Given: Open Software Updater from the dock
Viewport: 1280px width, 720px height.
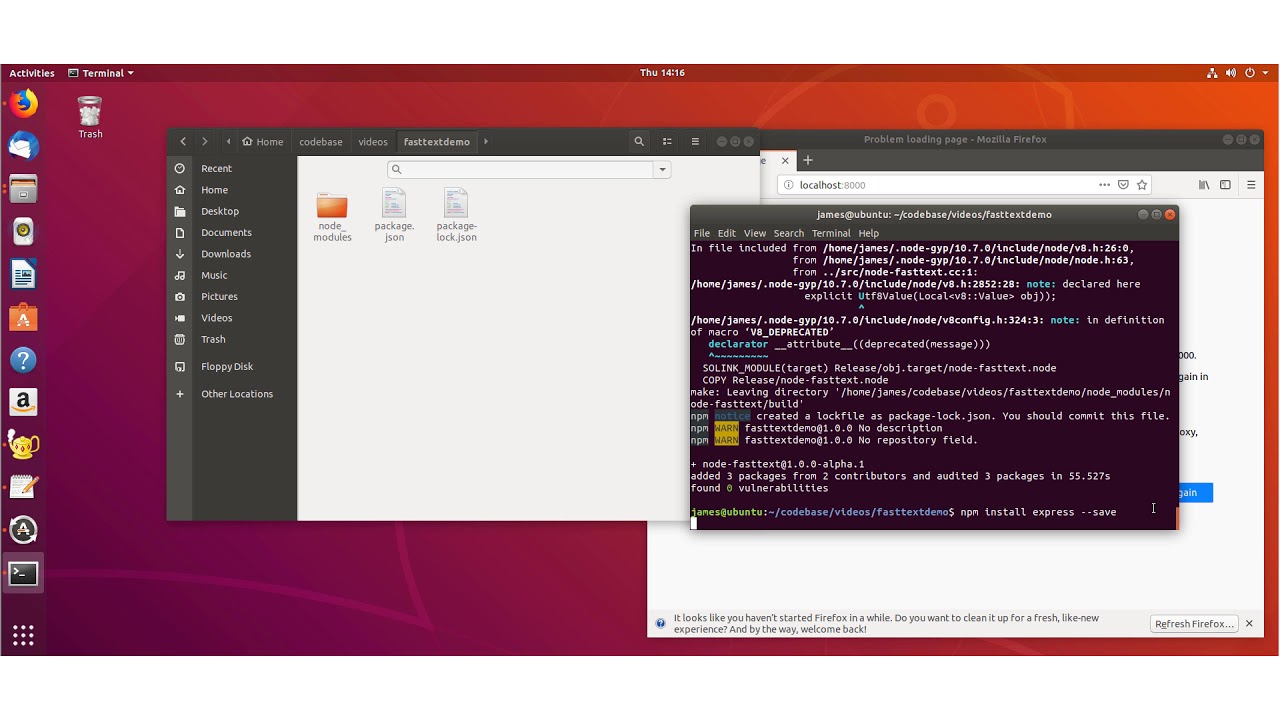Looking at the screenshot, I should coord(23,530).
